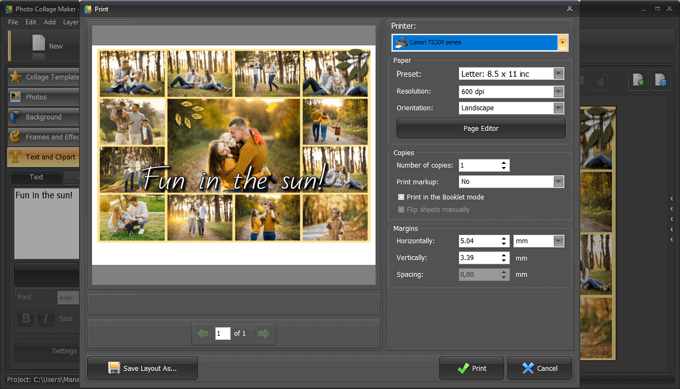Open the margin units mm dropdown
680x389 pixels.
(x=559, y=241)
